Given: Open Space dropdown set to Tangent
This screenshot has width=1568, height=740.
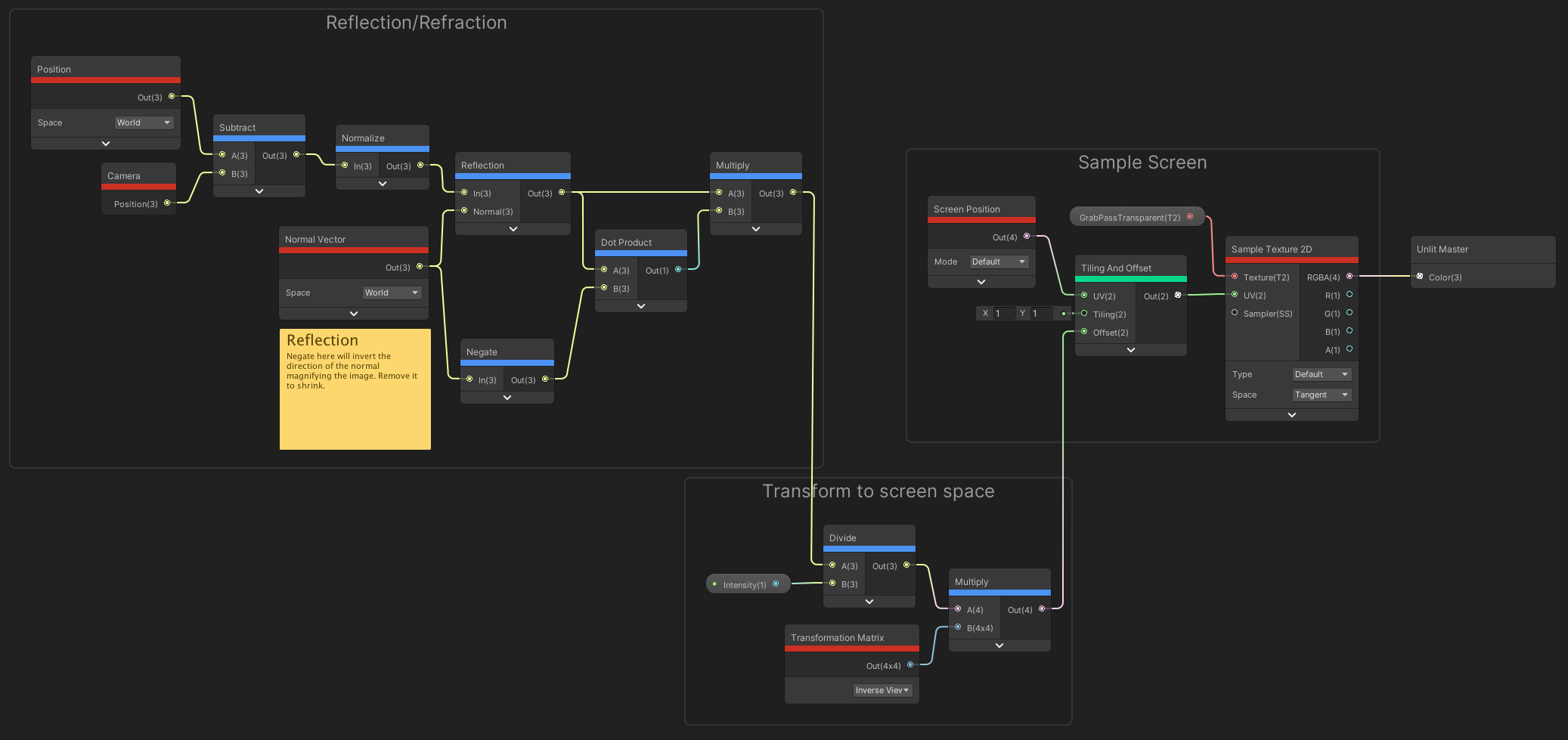Looking at the screenshot, I should [1322, 395].
